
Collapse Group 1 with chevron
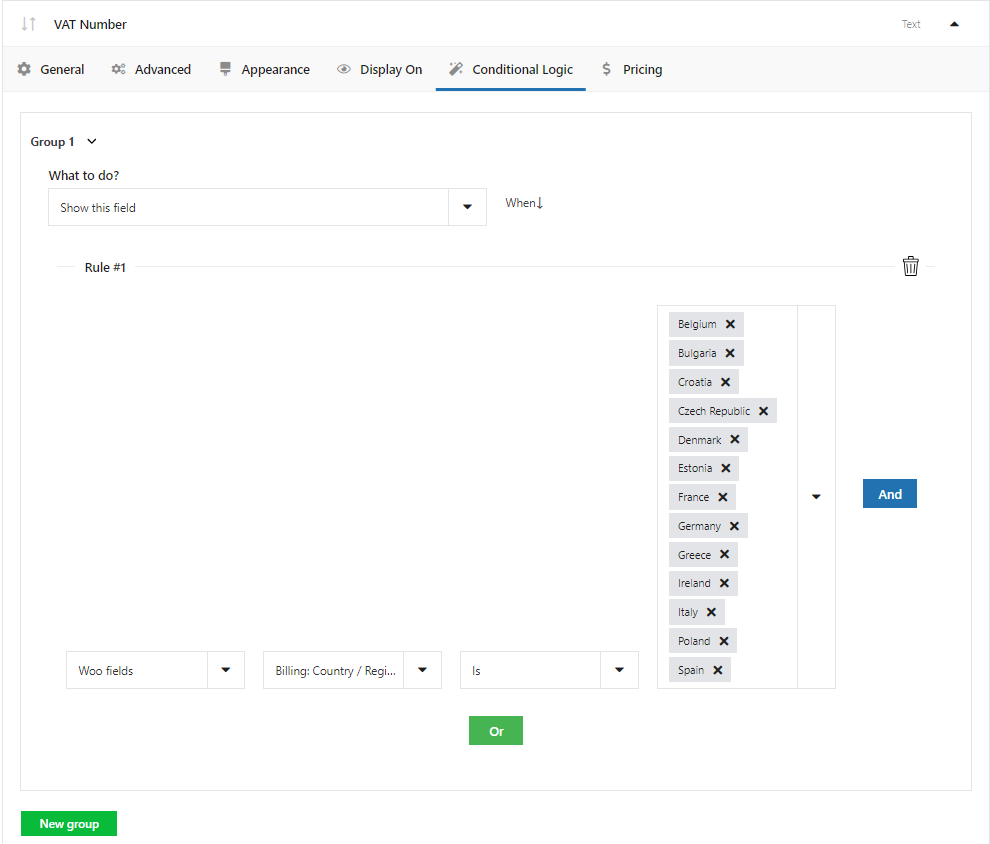92,142
